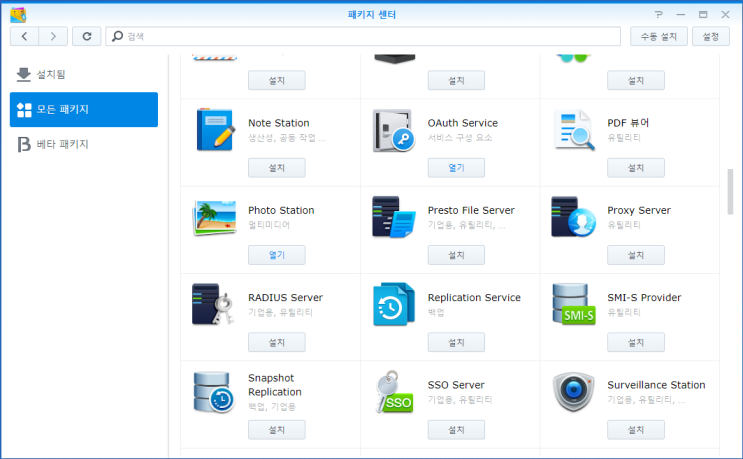Open the Settings (설정) button
This screenshot has width=743, height=459.
coord(711,36)
